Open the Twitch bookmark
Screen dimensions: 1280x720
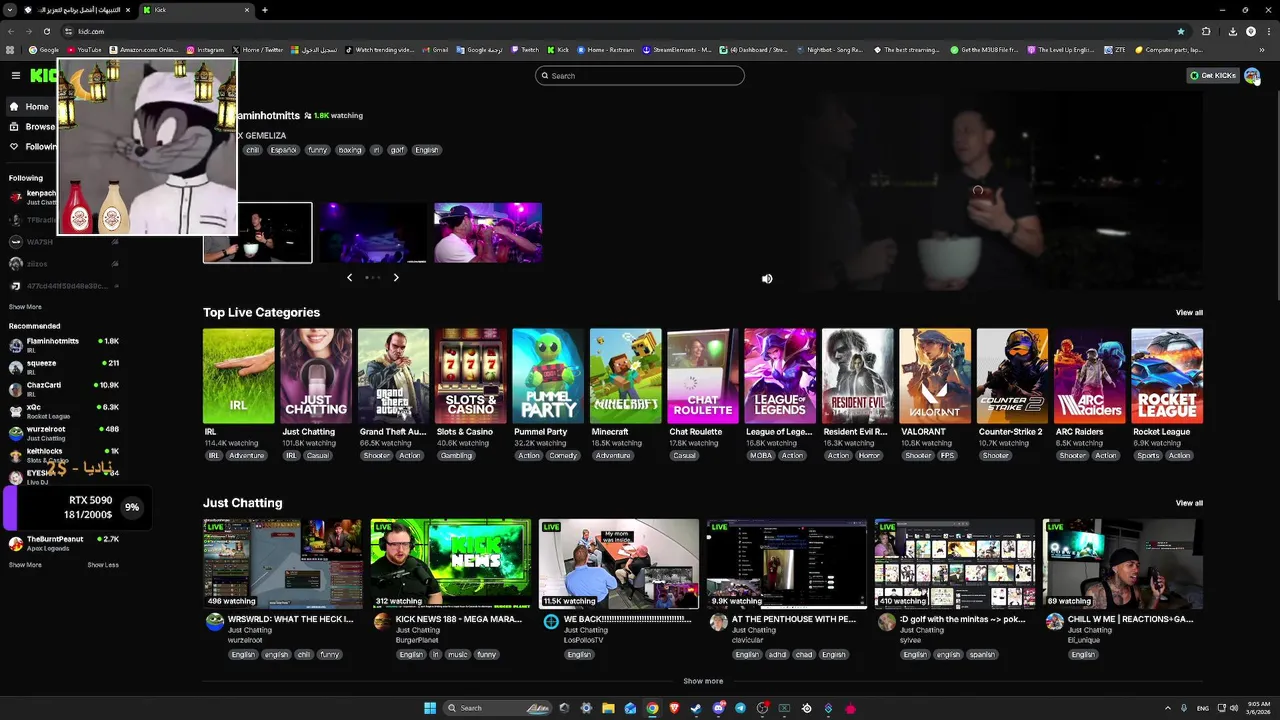(x=525, y=49)
